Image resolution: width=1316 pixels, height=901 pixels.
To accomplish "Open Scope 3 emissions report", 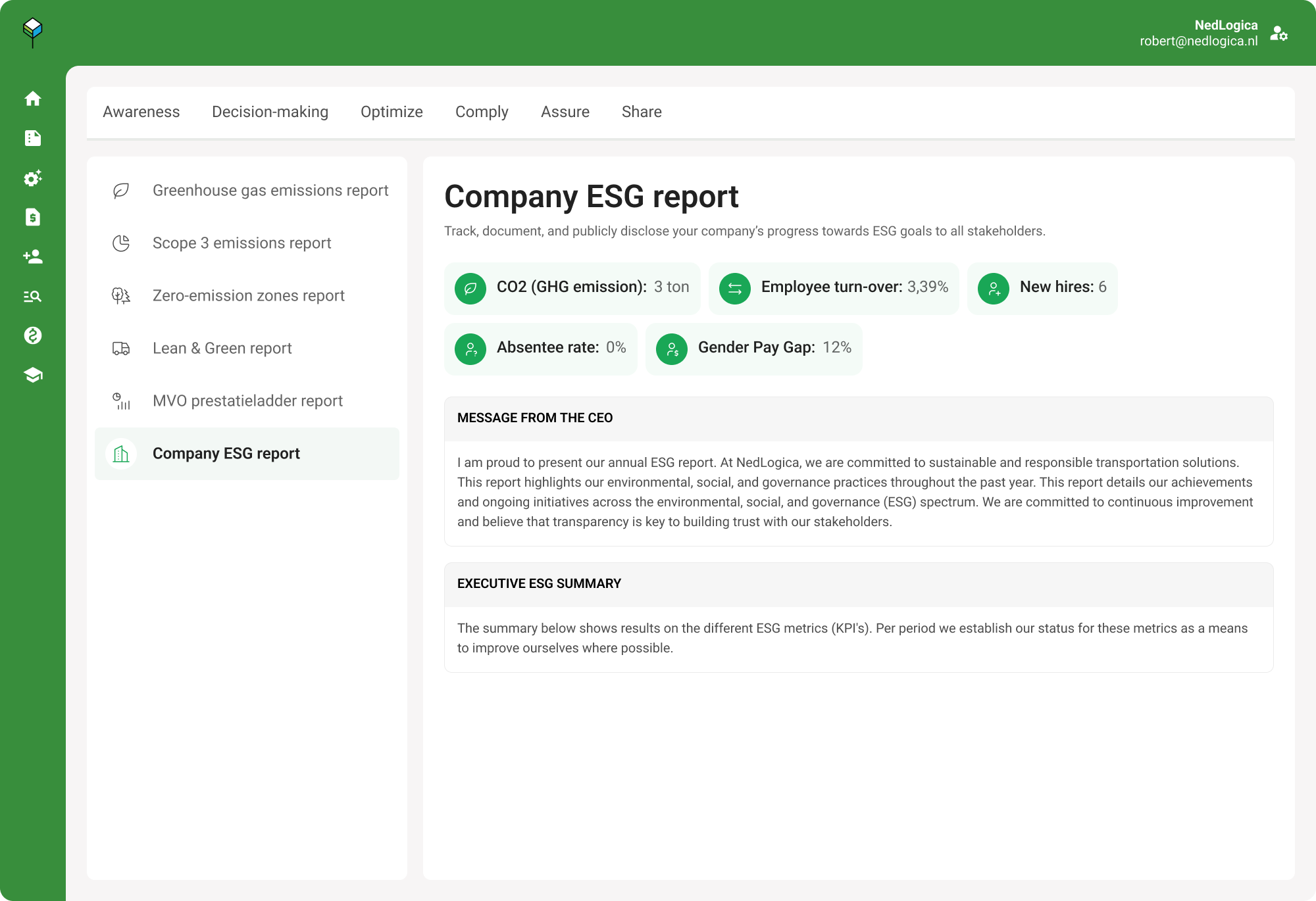I will (x=247, y=243).
